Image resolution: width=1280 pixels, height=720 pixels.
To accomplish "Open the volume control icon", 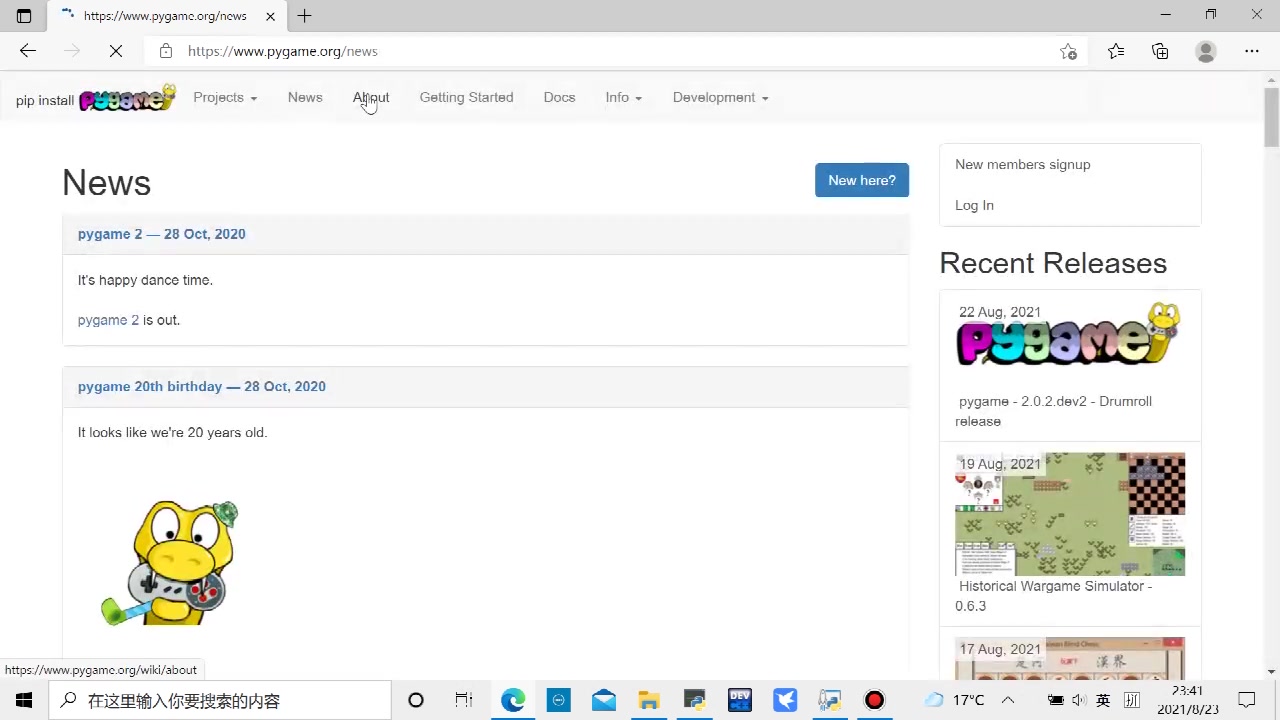I will coord(1079,700).
